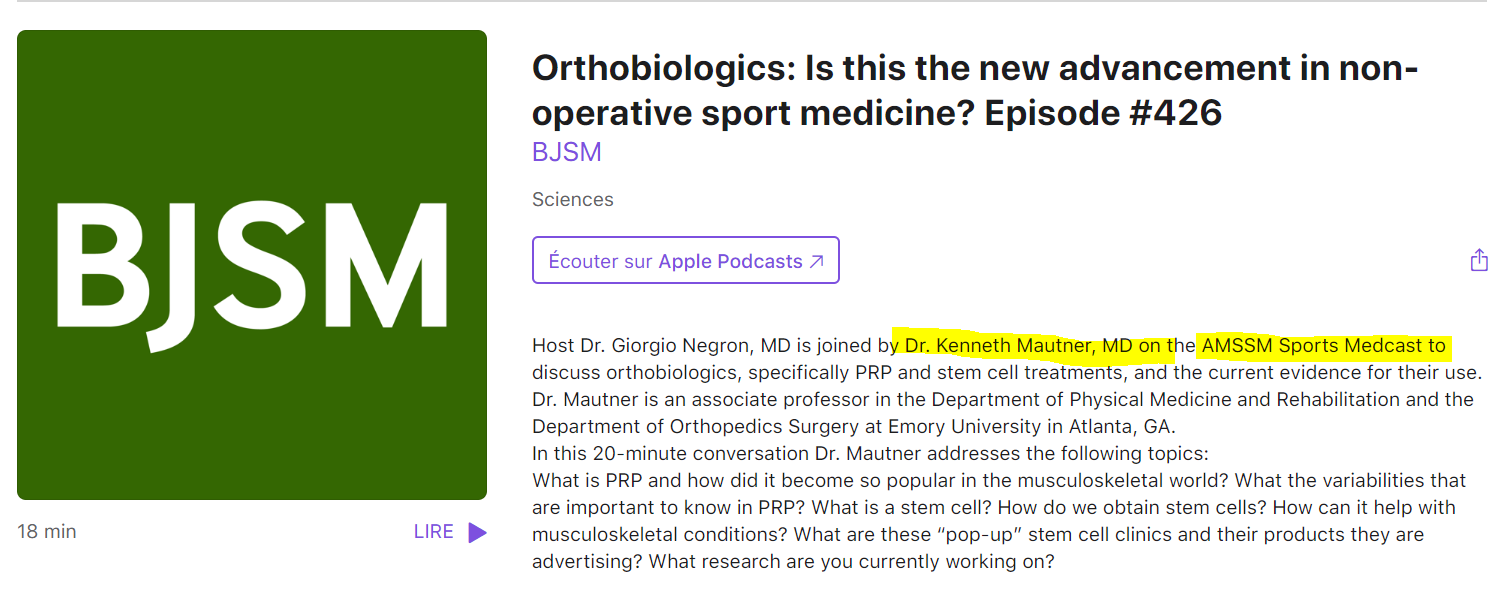Click the Host Dr. Giorgio Negron text

pos(644,346)
